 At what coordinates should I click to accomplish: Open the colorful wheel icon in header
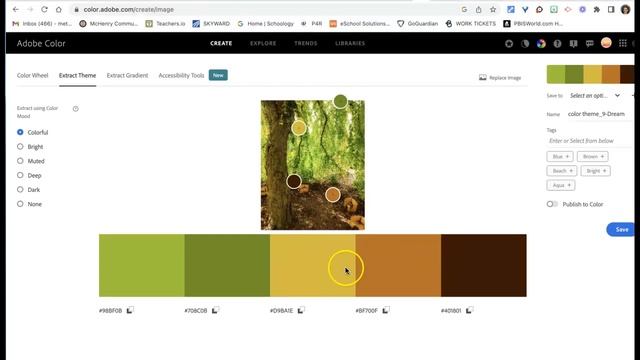point(541,43)
